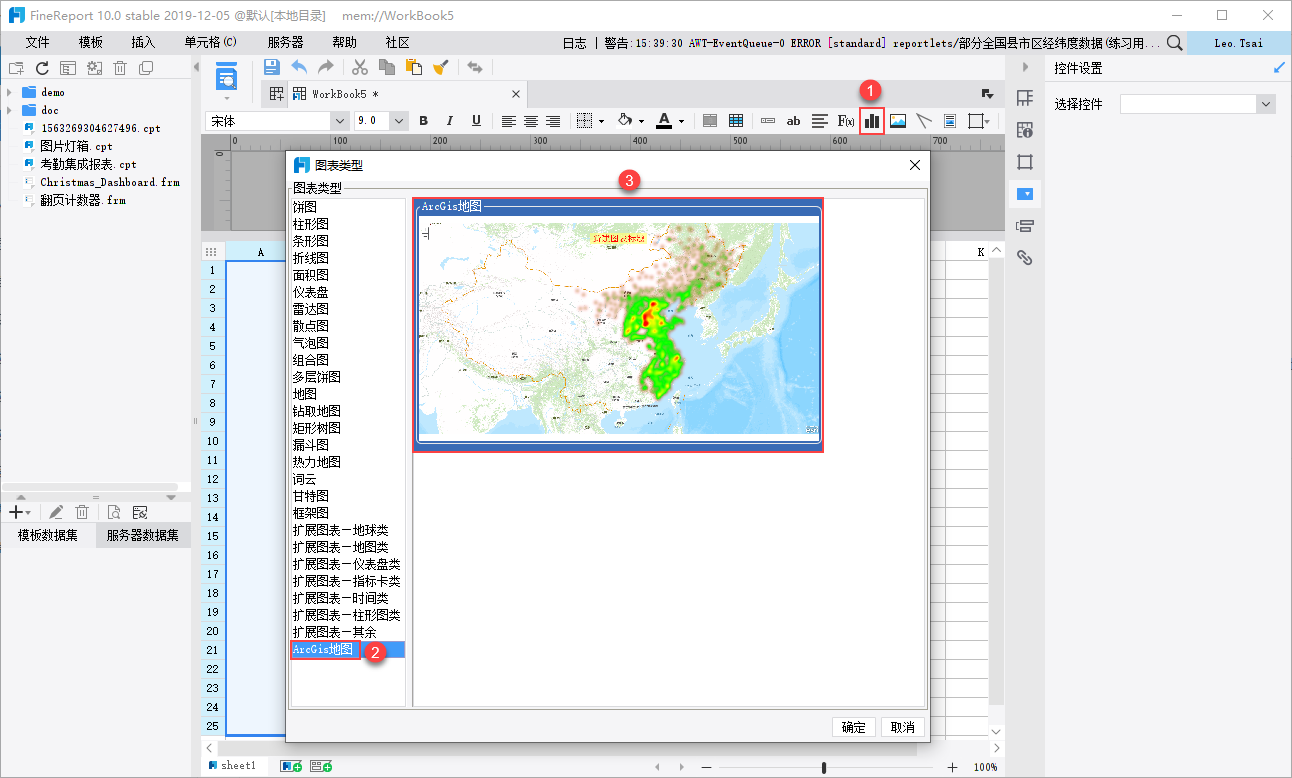Viewport: 1292px width, 778px height.
Task: Click the align left icon
Action: coord(509,121)
